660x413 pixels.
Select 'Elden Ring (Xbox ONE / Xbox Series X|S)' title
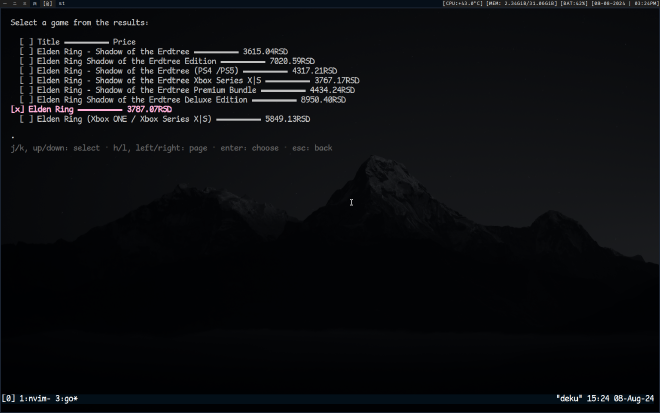click(124, 120)
